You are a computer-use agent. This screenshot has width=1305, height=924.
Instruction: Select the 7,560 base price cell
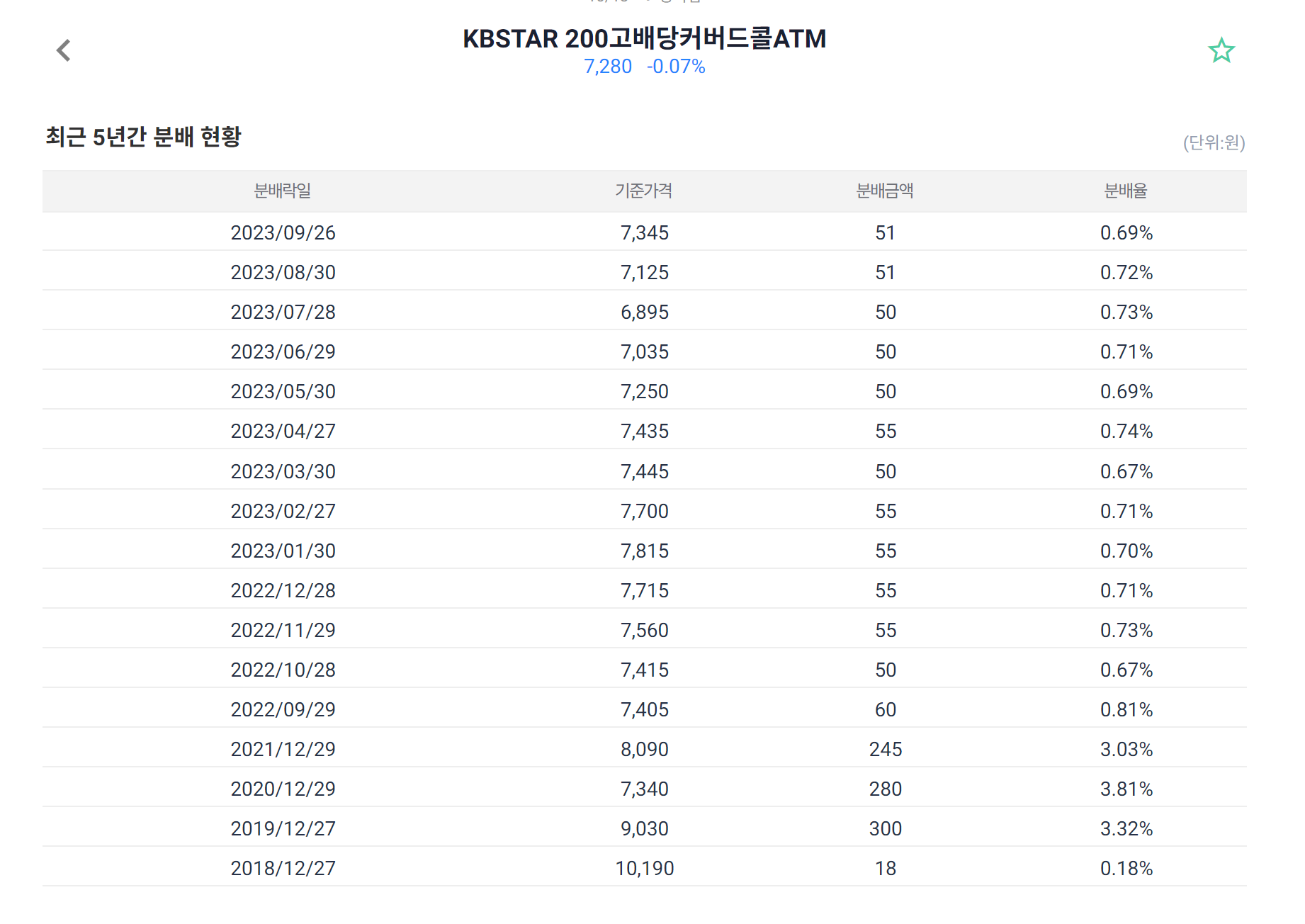point(645,630)
